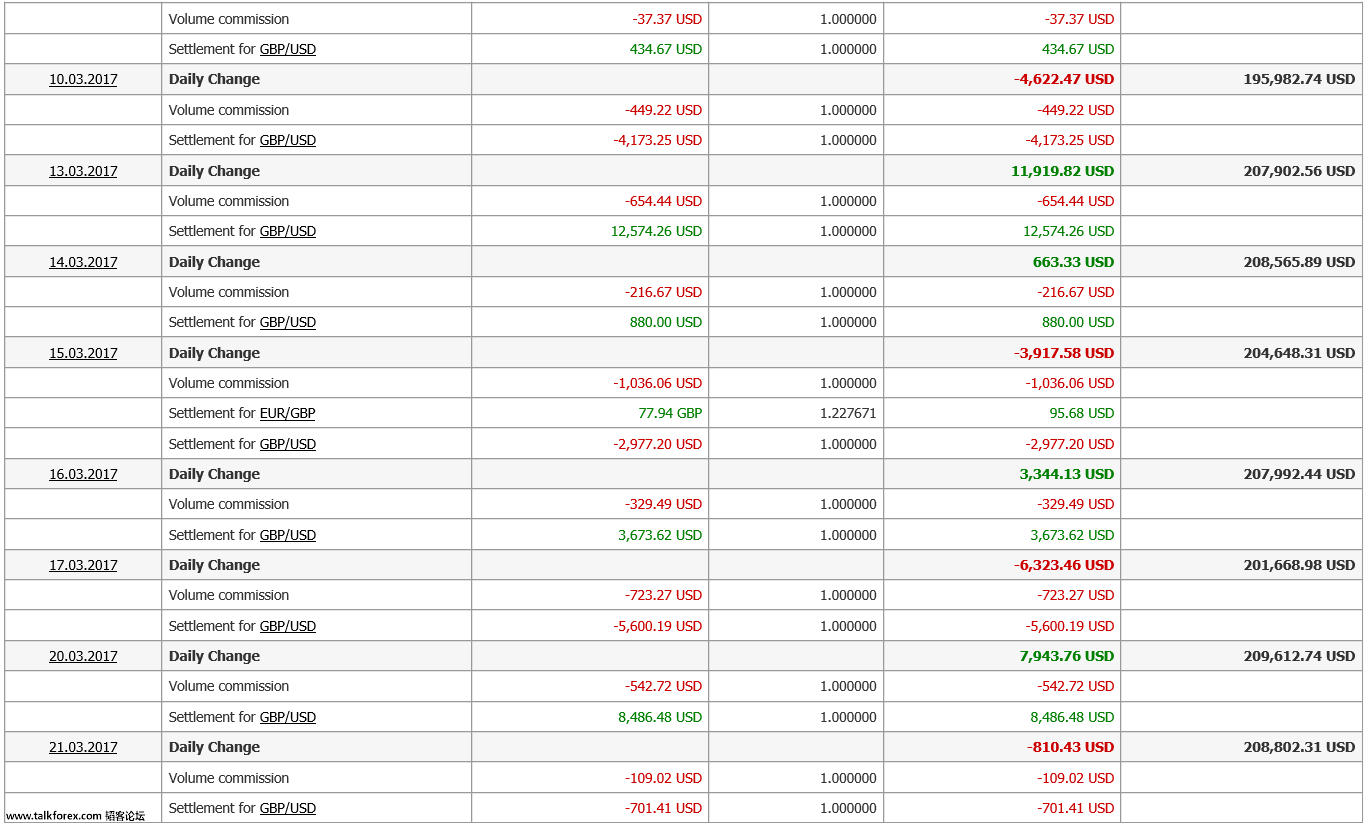This screenshot has height=826, width=1368.
Task: Select the 95.68 USD converted amount
Action: (x=1082, y=413)
